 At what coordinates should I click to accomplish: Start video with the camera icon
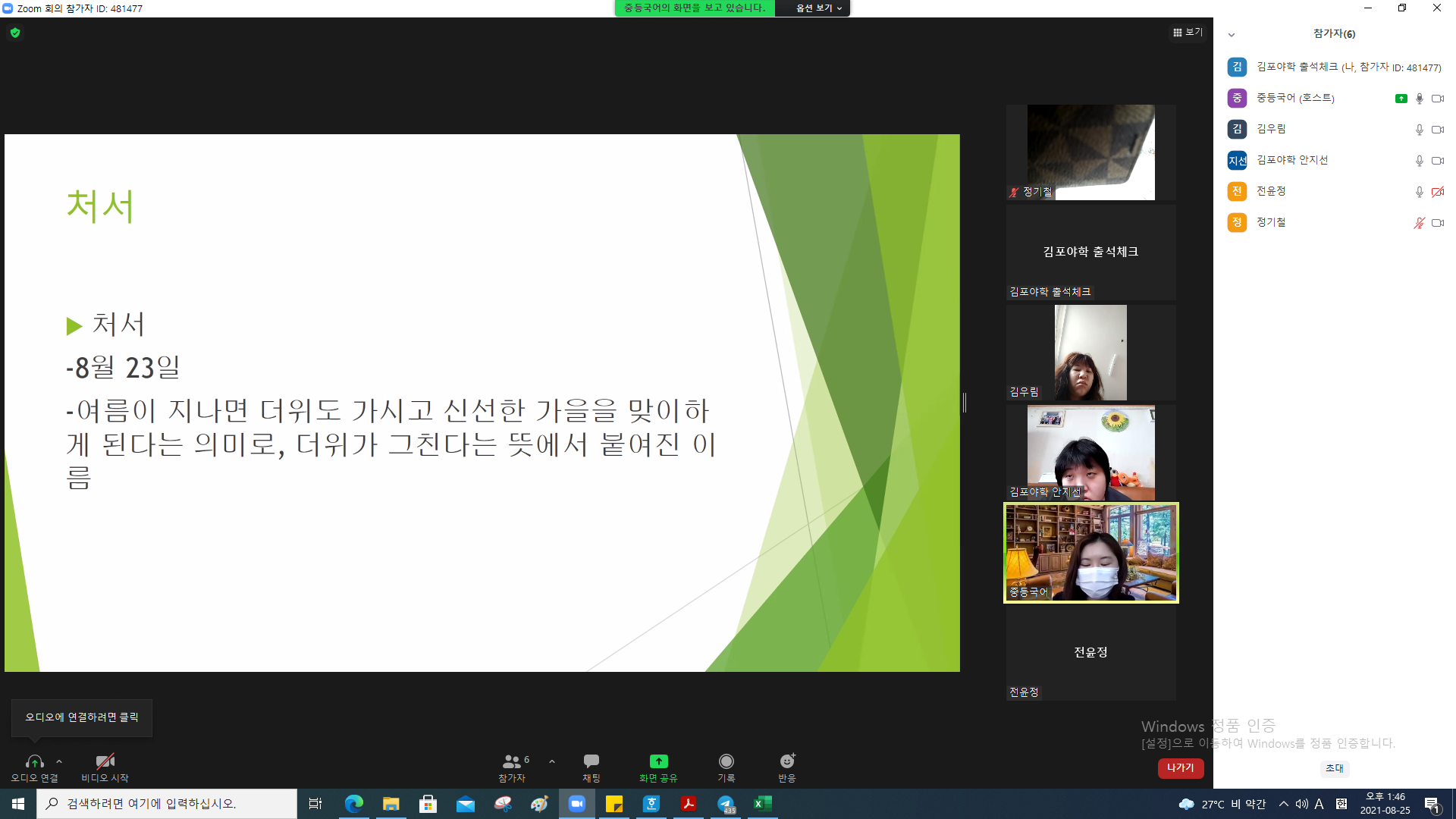coord(105,761)
